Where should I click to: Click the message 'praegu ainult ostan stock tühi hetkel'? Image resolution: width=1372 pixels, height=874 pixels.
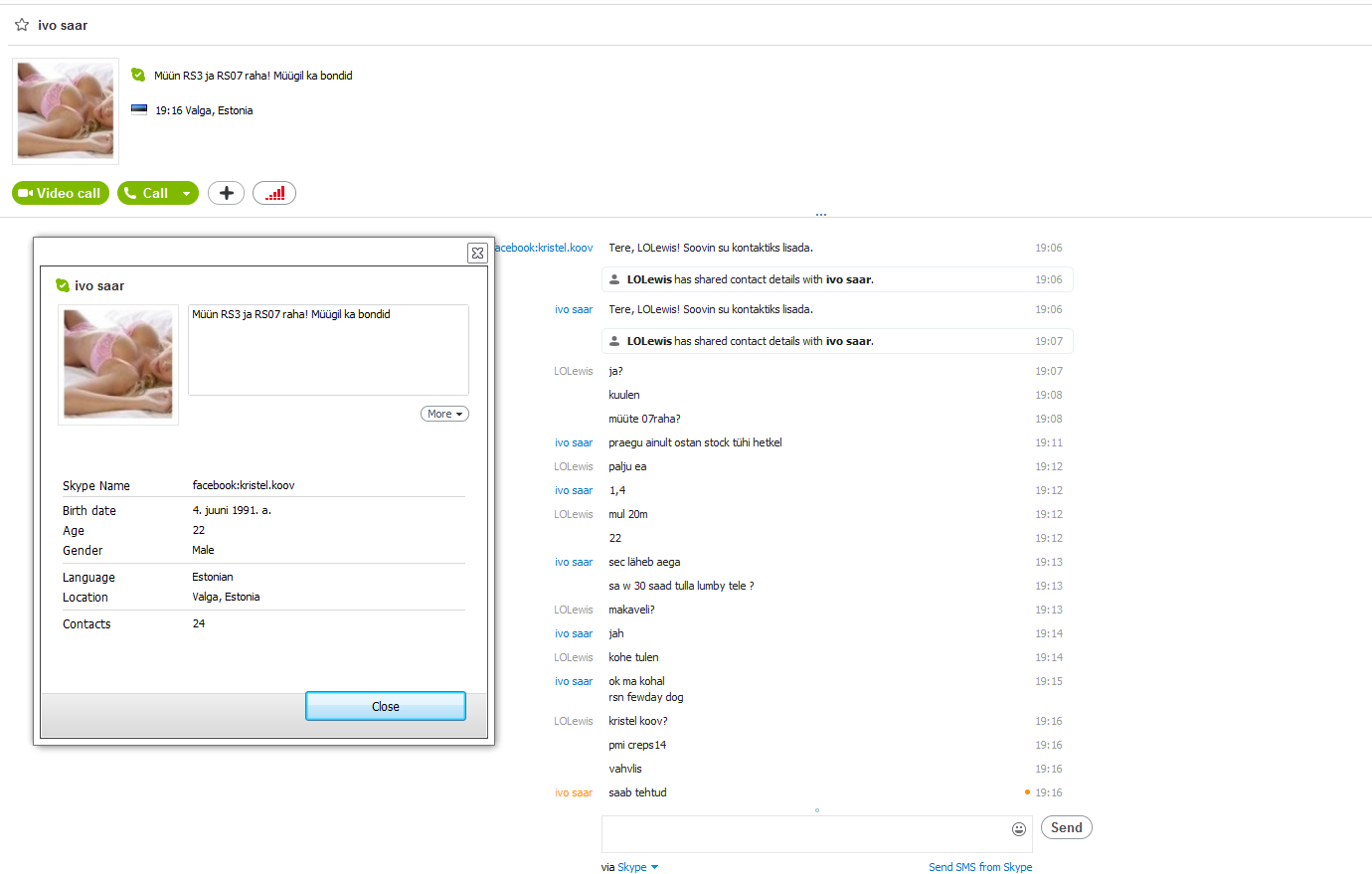[x=695, y=442]
